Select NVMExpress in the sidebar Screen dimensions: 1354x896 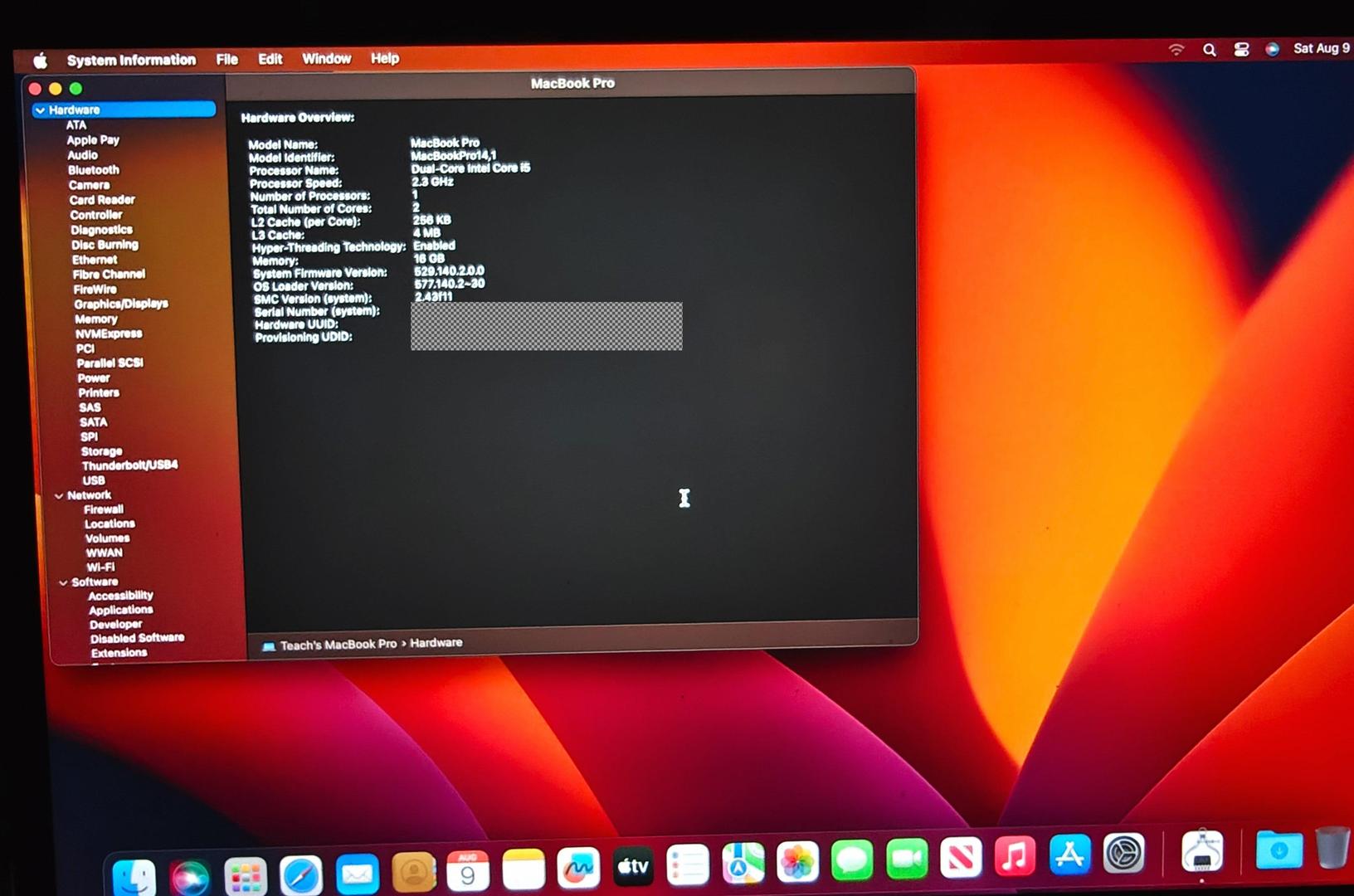click(x=109, y=334)
